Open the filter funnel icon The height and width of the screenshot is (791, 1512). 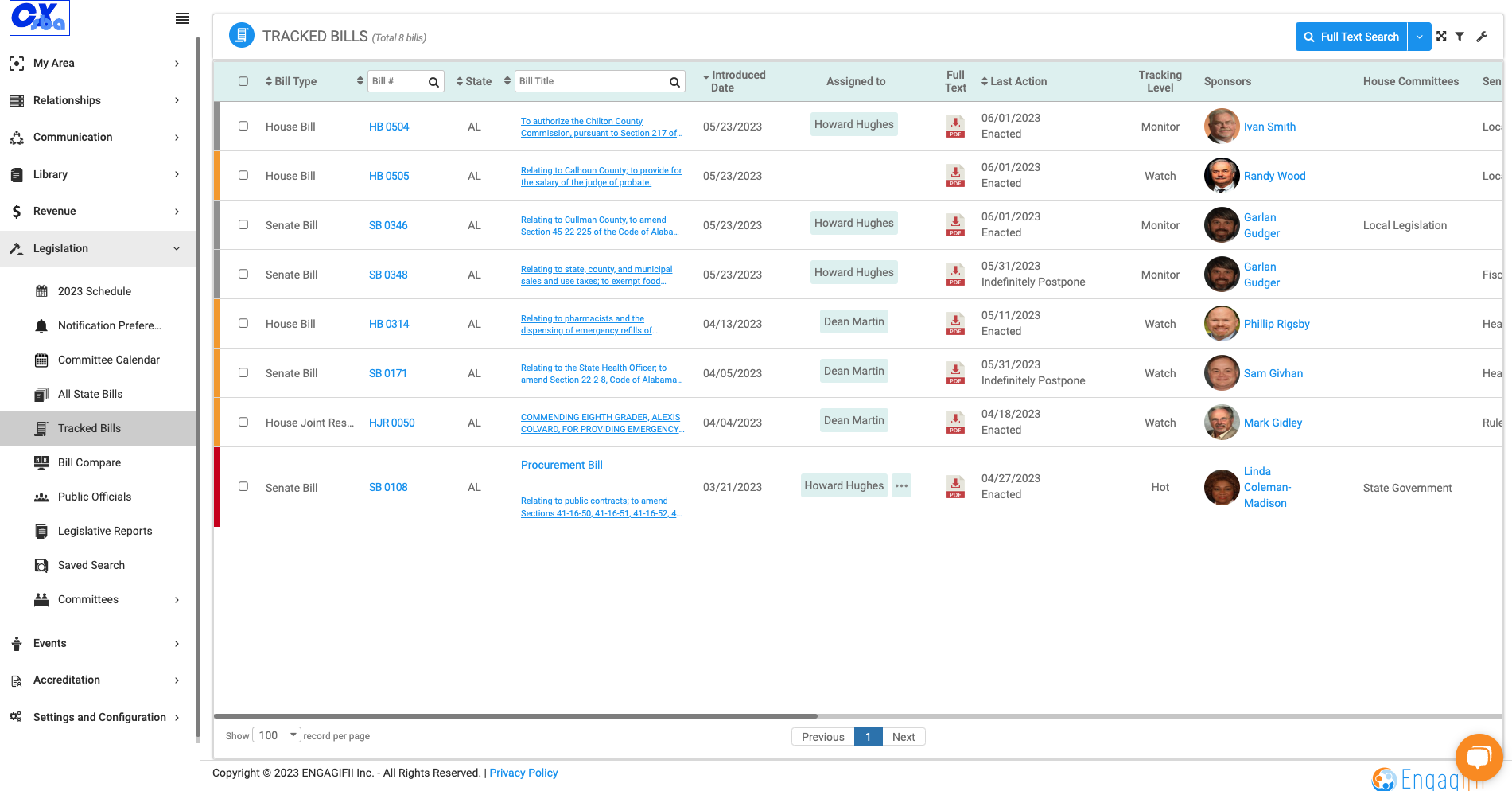1460,37
